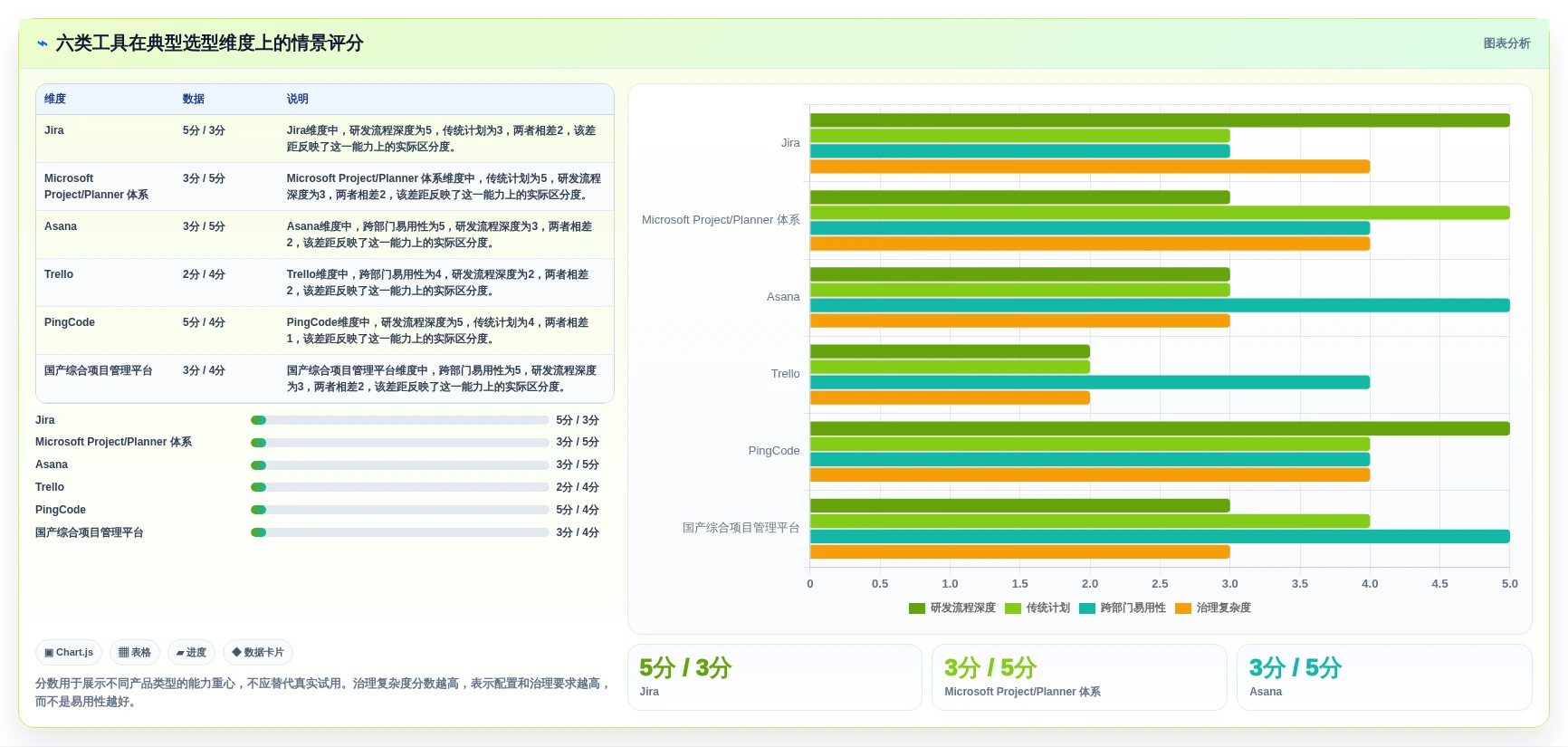Image resolution: width=1568 pixels, height=747 pixels.
Task: Click the 5分 / 3分 value in Jira progress row
Action: coord(578,420)
